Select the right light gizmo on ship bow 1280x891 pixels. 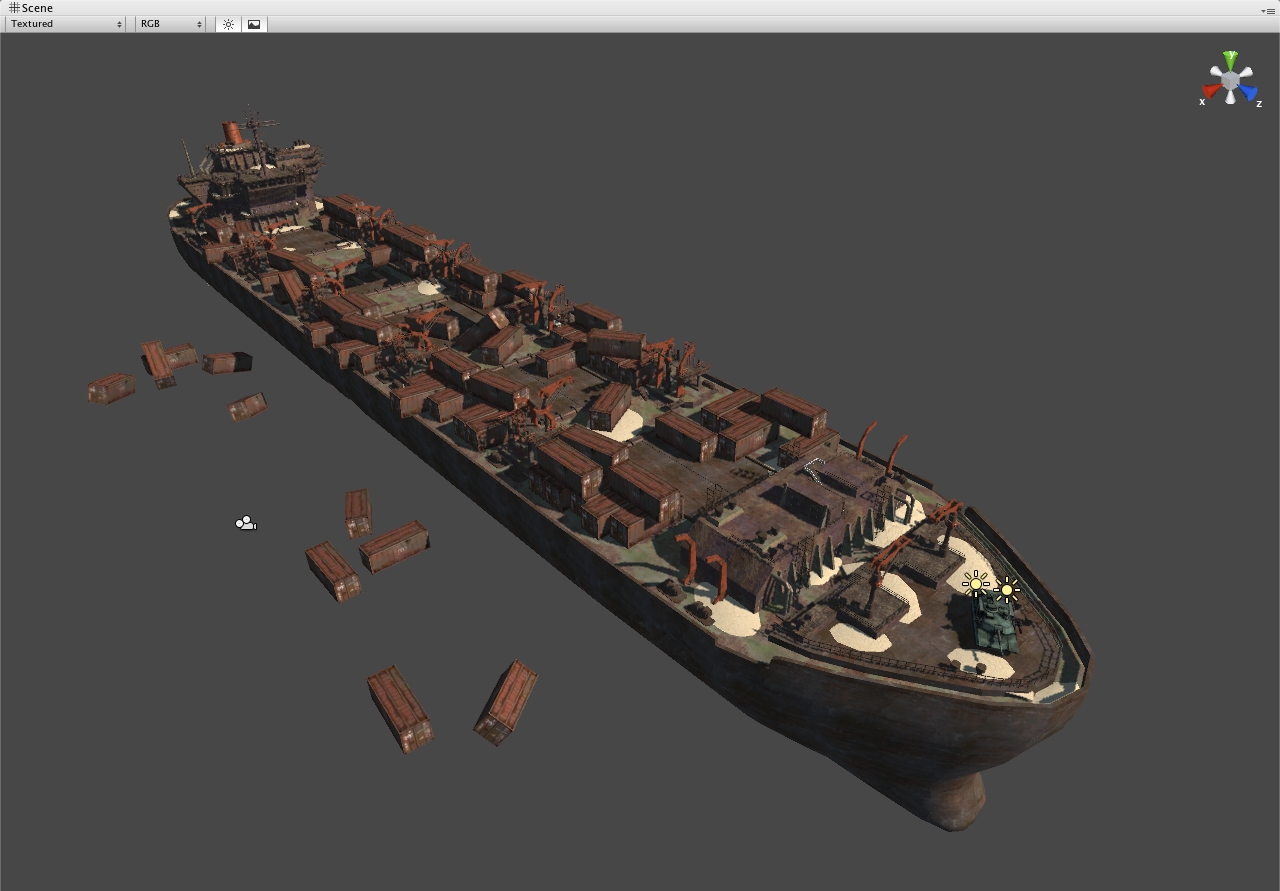point(1007,590)
